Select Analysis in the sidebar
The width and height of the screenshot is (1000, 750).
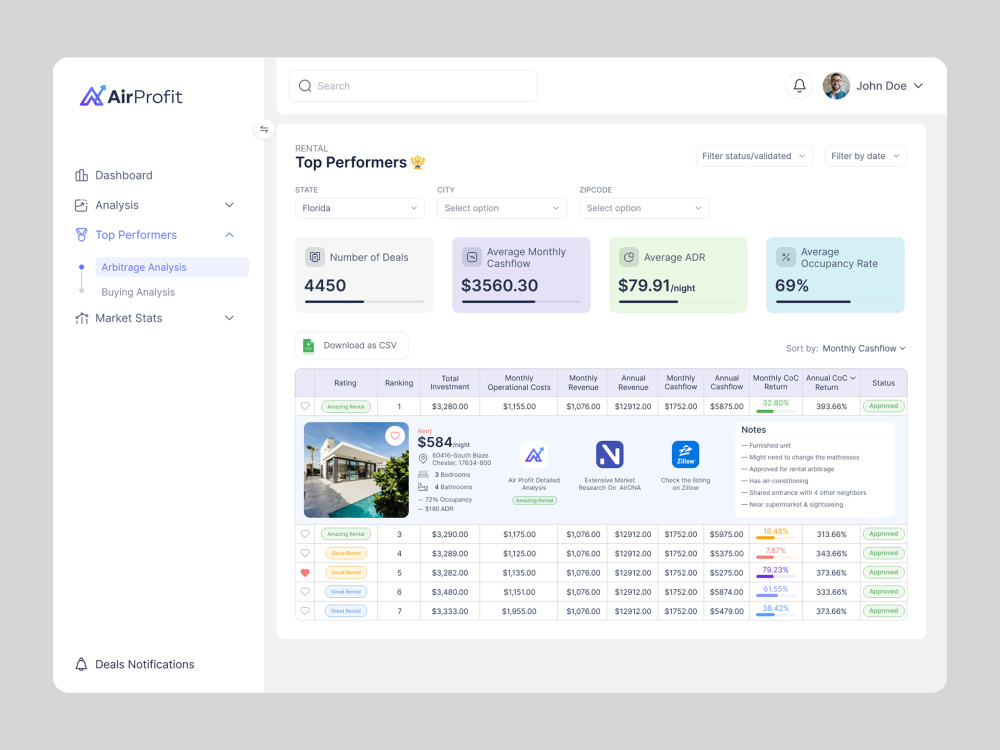tap(117, 205)
